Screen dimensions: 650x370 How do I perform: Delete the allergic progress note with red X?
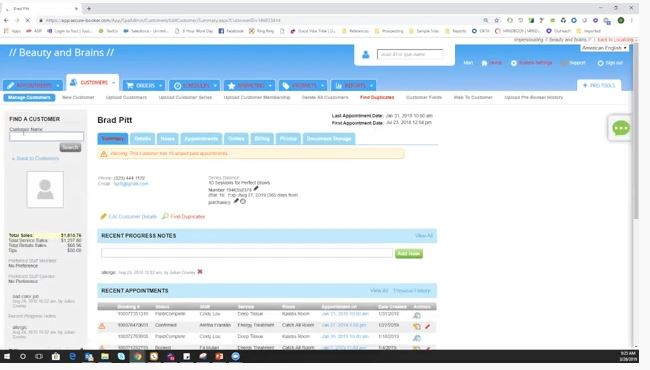(200, 272)
